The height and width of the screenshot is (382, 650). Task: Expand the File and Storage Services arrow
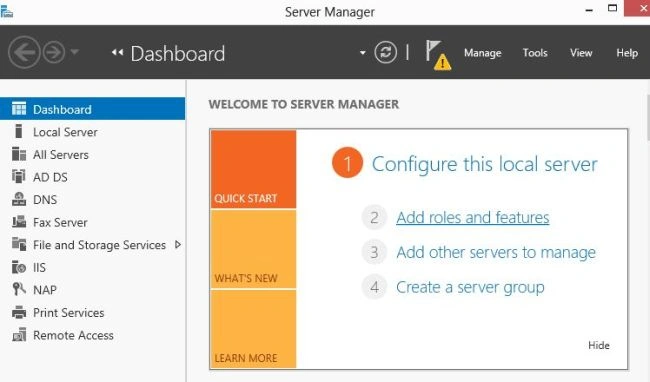click(178, 244)
